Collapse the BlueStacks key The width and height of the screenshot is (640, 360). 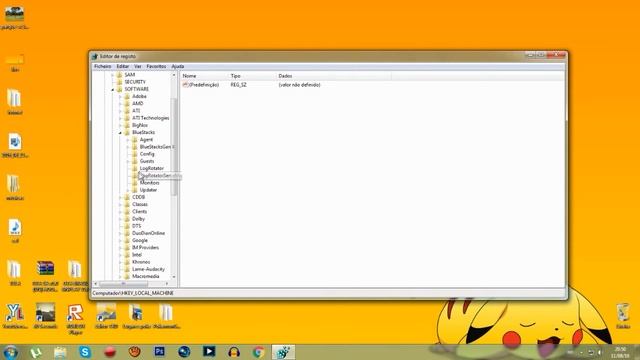tap(120, 133)
